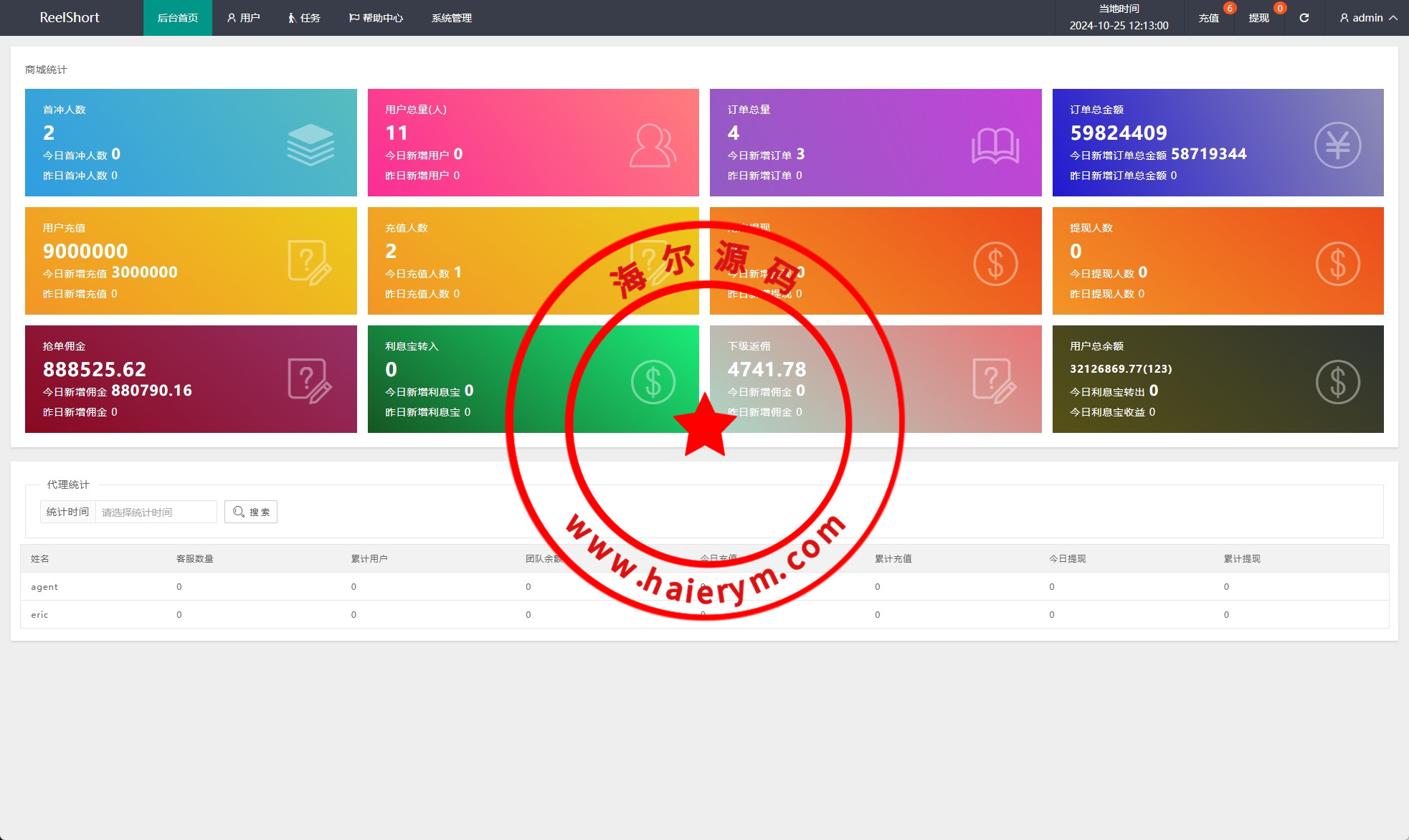The image size is (1409, 840).
Task: Open the 任务 menu in navigation
Action: coord(304,18)
